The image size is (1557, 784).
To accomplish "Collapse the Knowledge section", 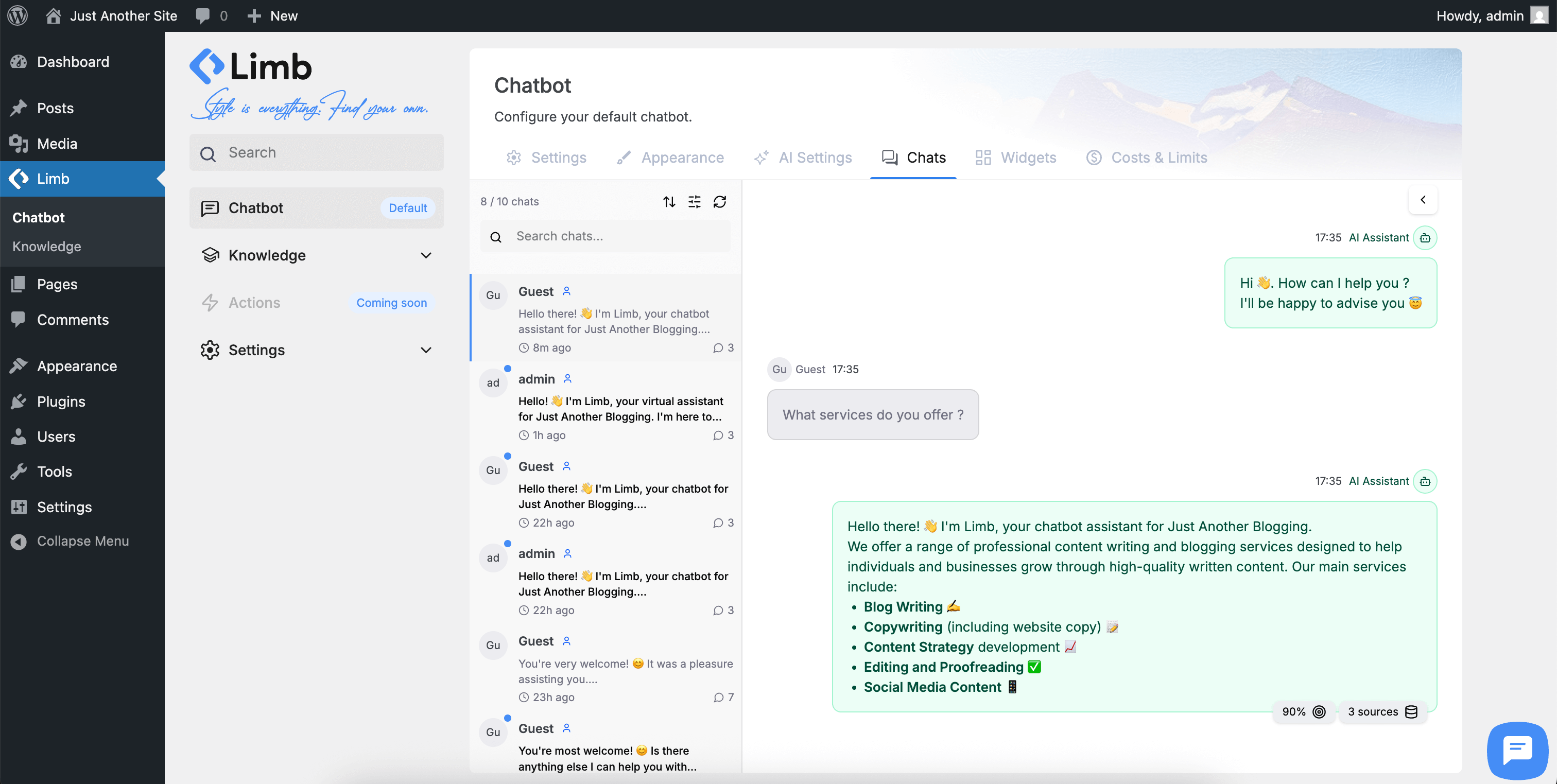I will [426, 255].
